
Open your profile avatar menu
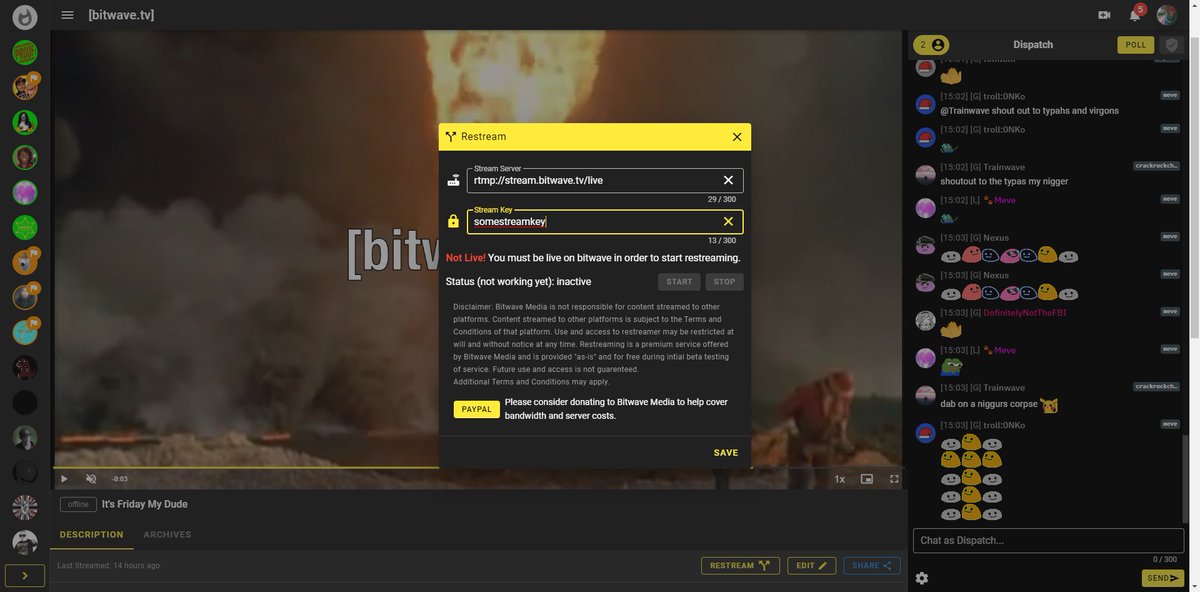tap(1166, 14)
